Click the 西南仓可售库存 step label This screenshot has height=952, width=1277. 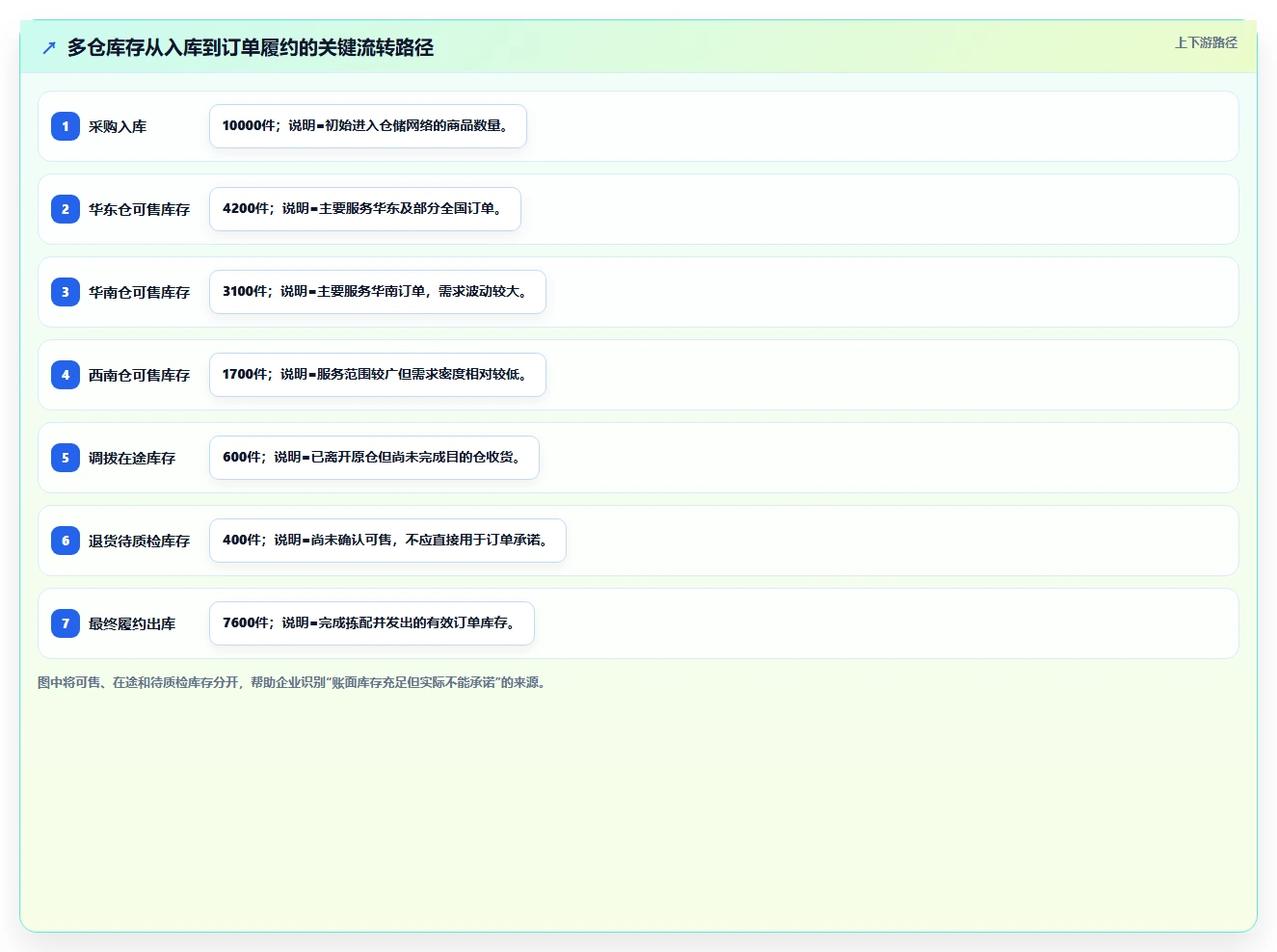[140, 375]
